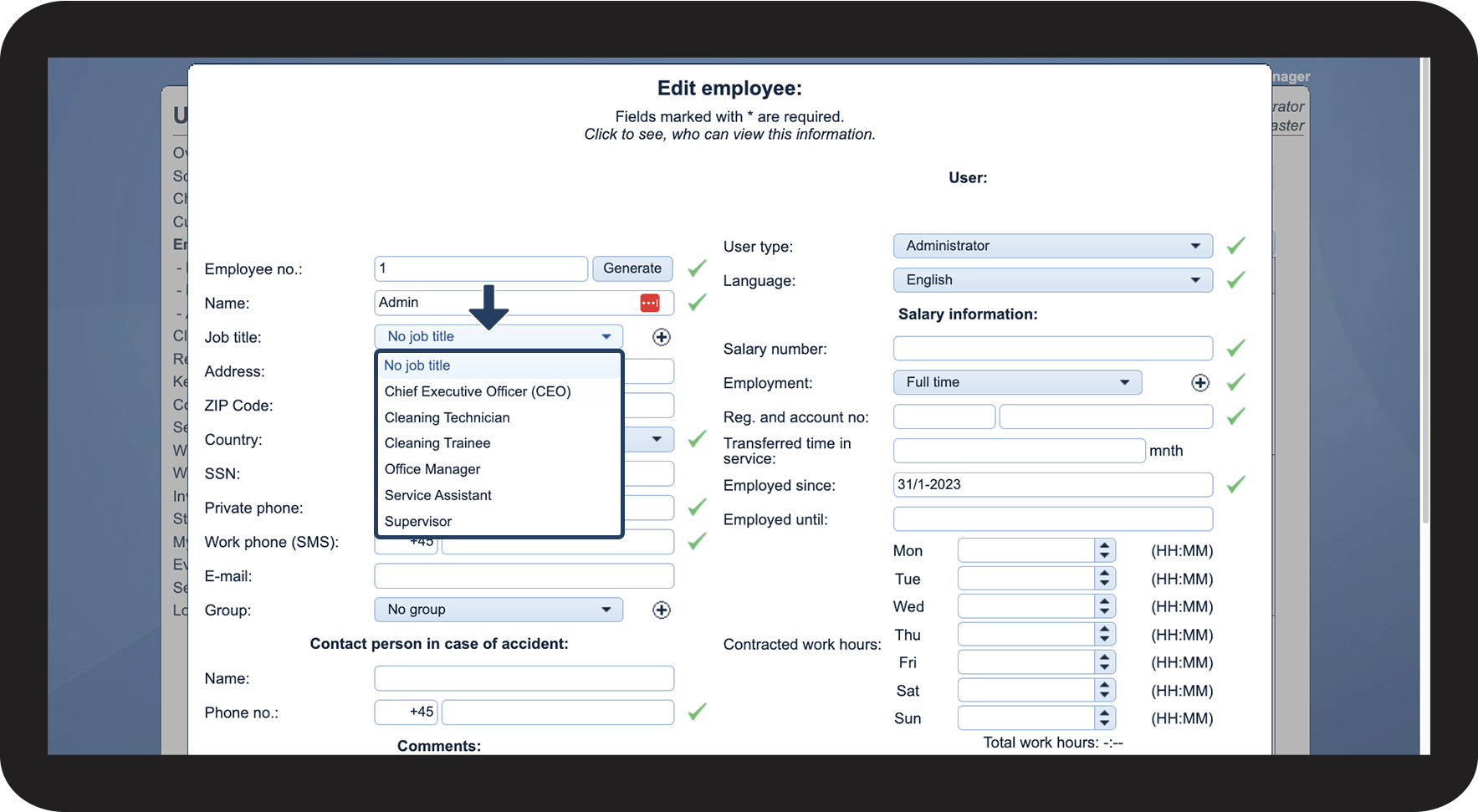This screenshot has height=812, width=1478.
Task: Adjust Fri work hours stepper
Action: pos(1105,662)
